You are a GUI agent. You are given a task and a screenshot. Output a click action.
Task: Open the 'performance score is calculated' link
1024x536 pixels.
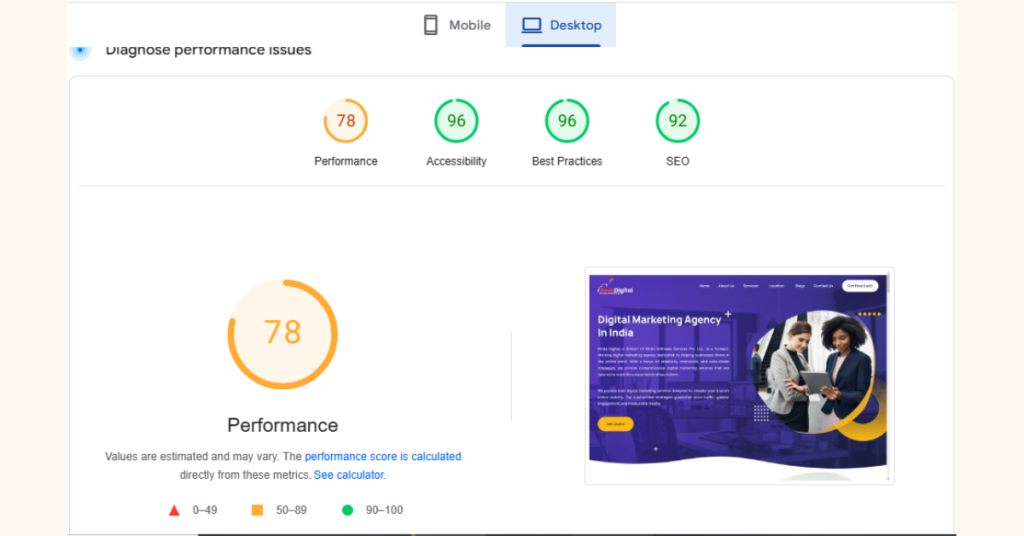383,456
